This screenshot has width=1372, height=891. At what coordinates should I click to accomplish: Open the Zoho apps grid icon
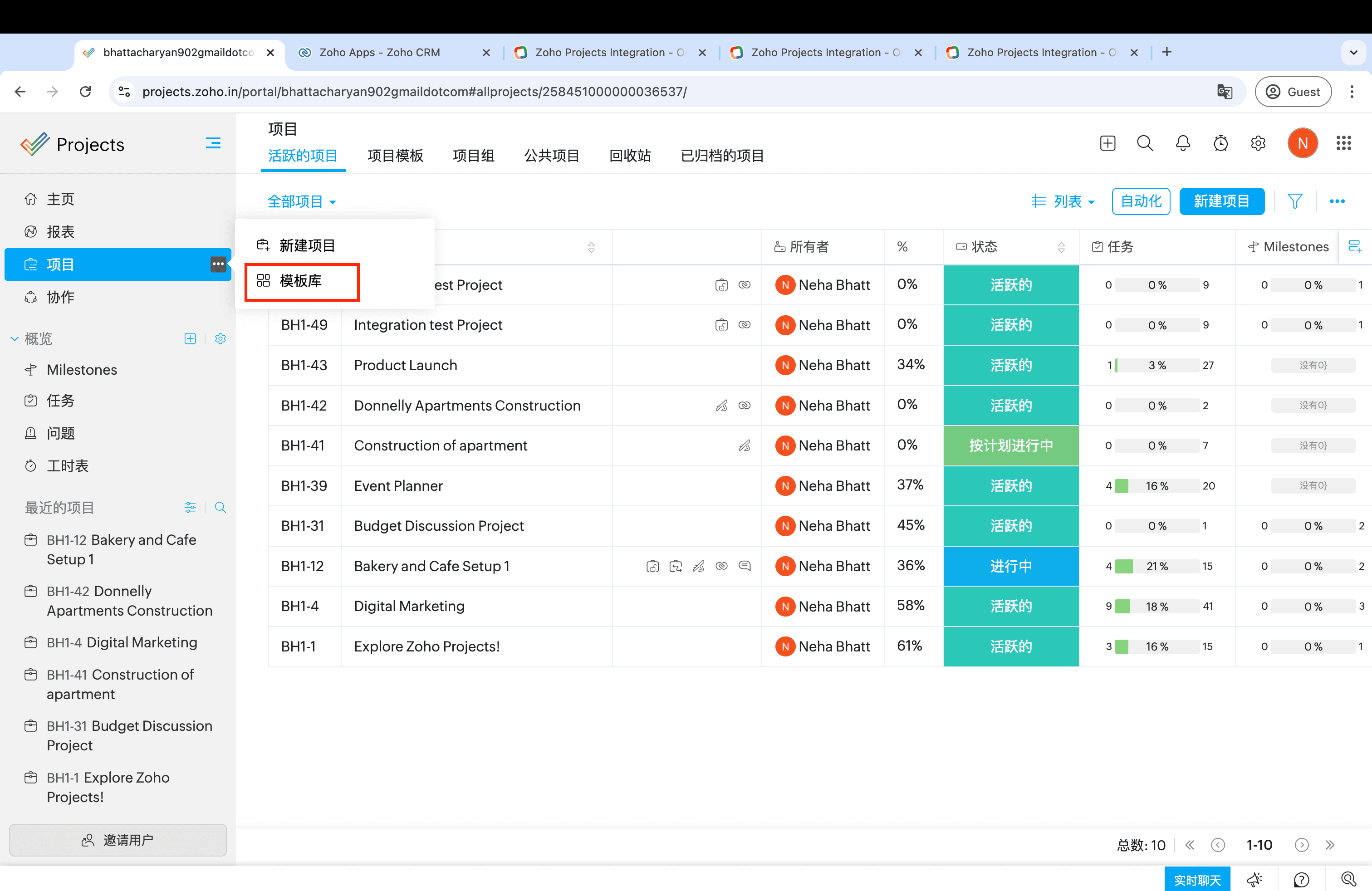(x=1343, y=143)
